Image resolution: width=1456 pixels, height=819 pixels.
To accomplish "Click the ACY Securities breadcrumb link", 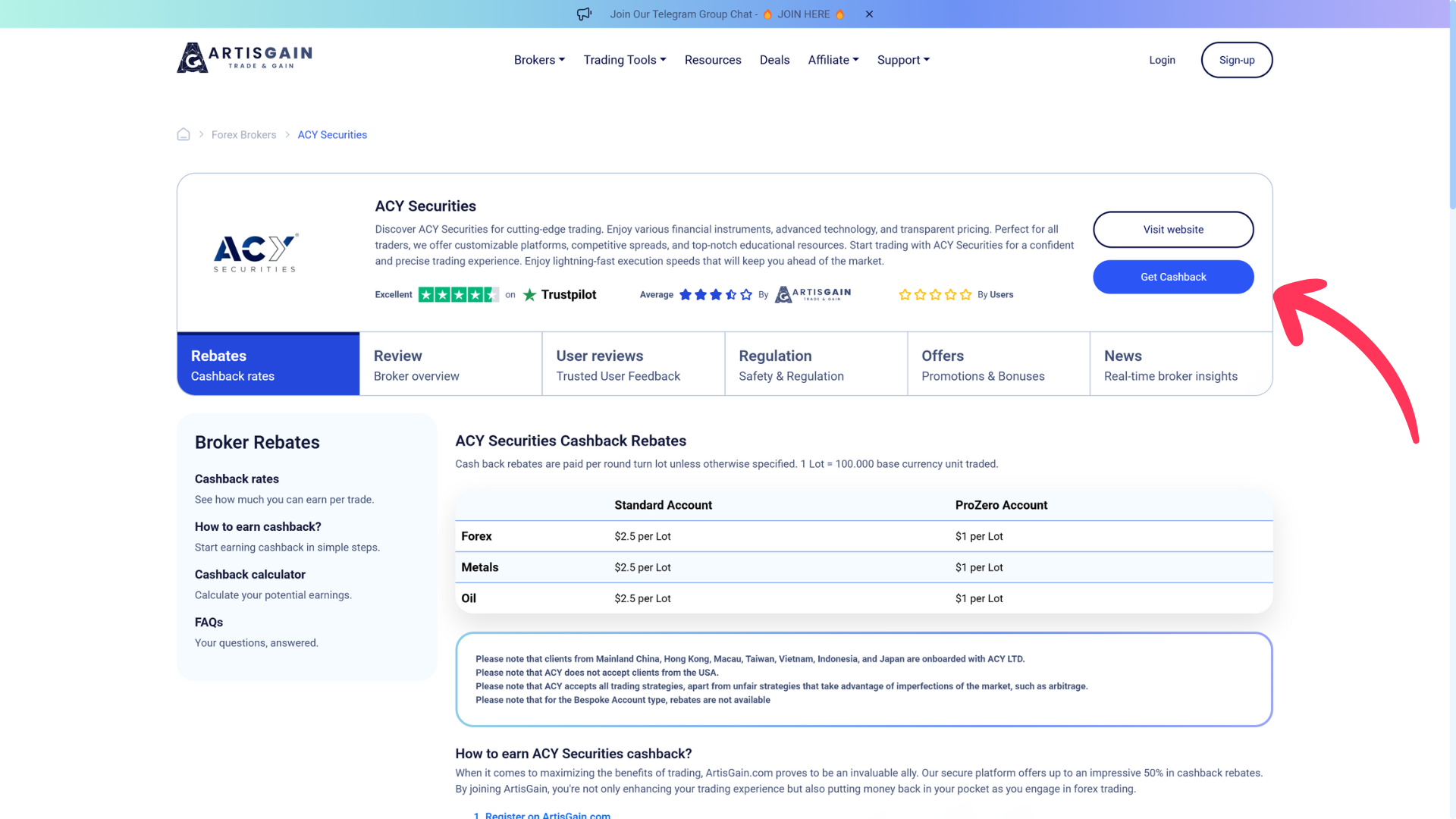I will (x=332, y=135).
